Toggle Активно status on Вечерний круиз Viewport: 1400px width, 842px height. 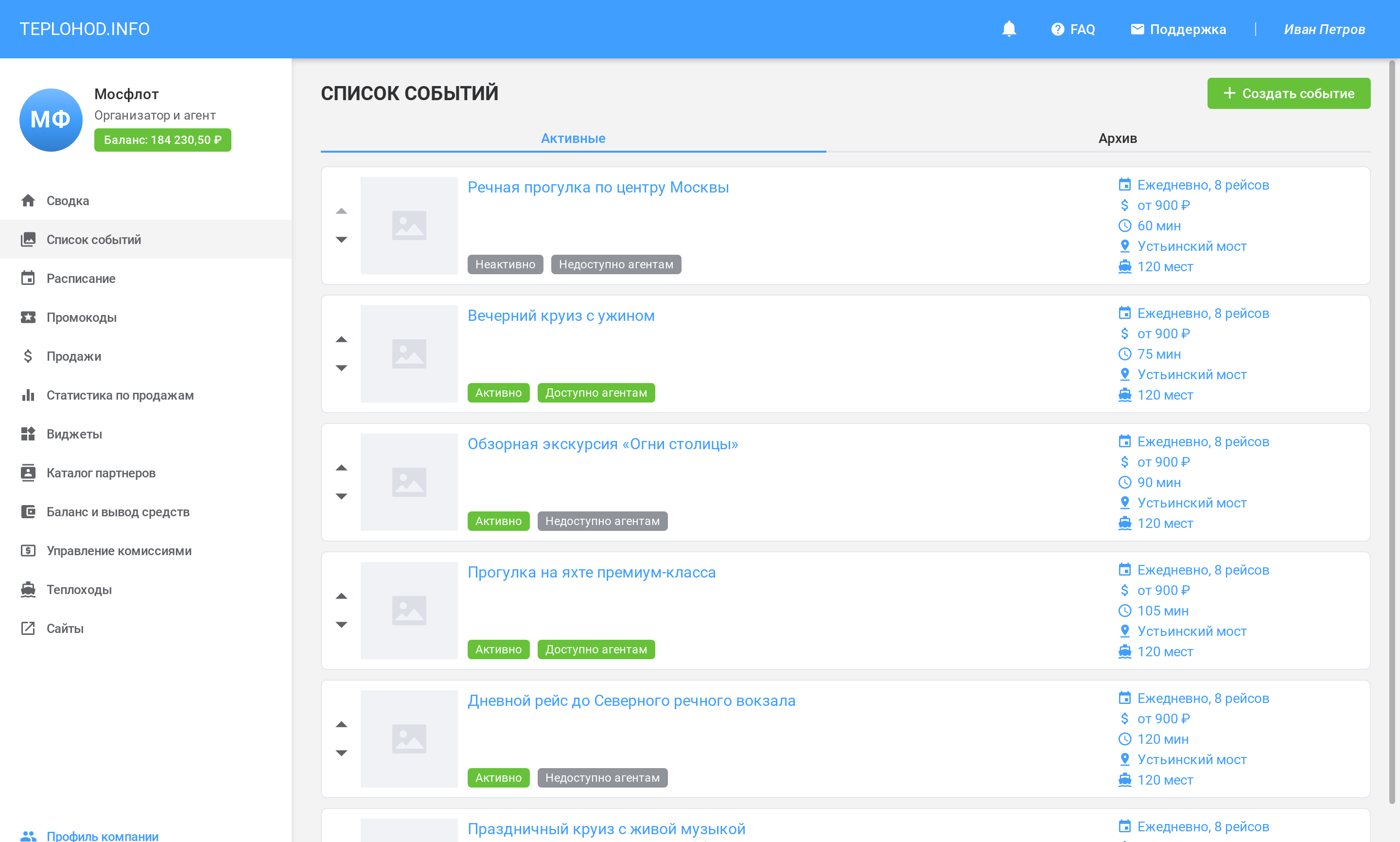coord(498,393)
